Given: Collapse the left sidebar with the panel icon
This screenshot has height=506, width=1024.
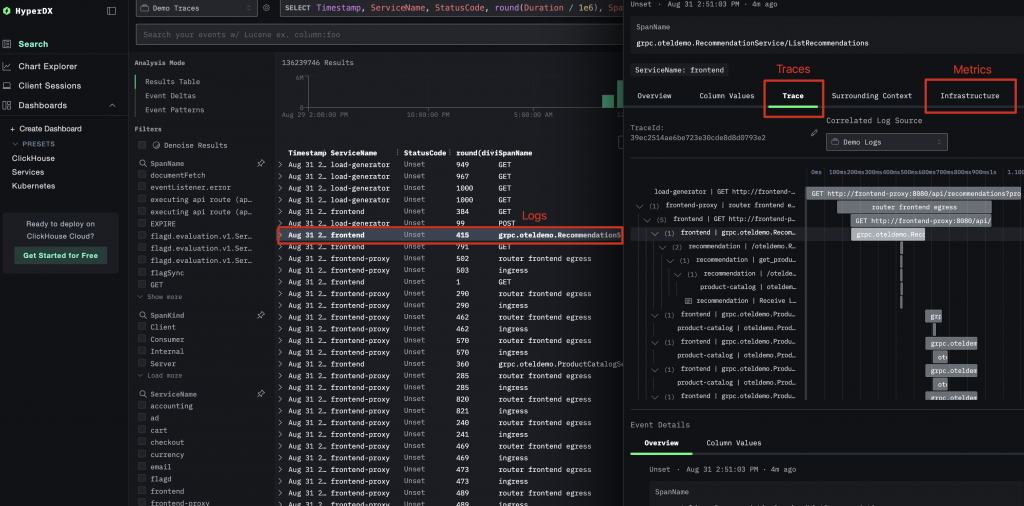Looking at the screenshot, I should click(x=112, y=11).
